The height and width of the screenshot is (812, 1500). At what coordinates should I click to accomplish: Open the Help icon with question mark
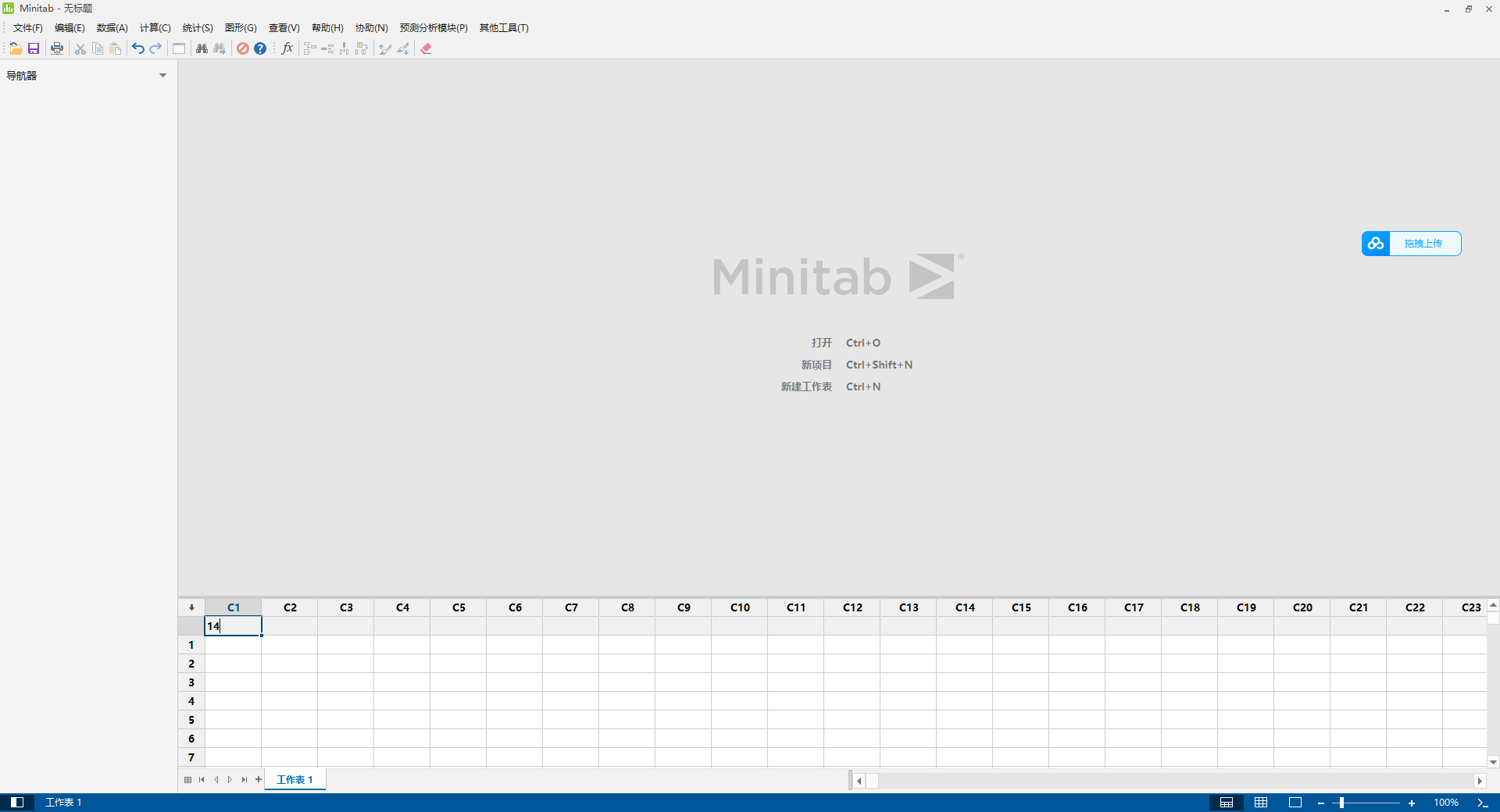click(260, 48)
